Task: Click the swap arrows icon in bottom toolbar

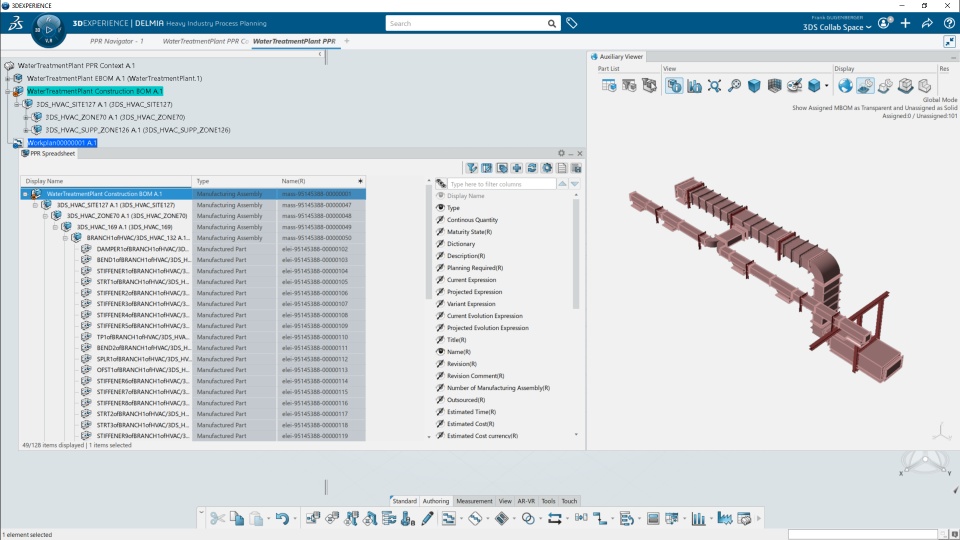Action: 555,519
